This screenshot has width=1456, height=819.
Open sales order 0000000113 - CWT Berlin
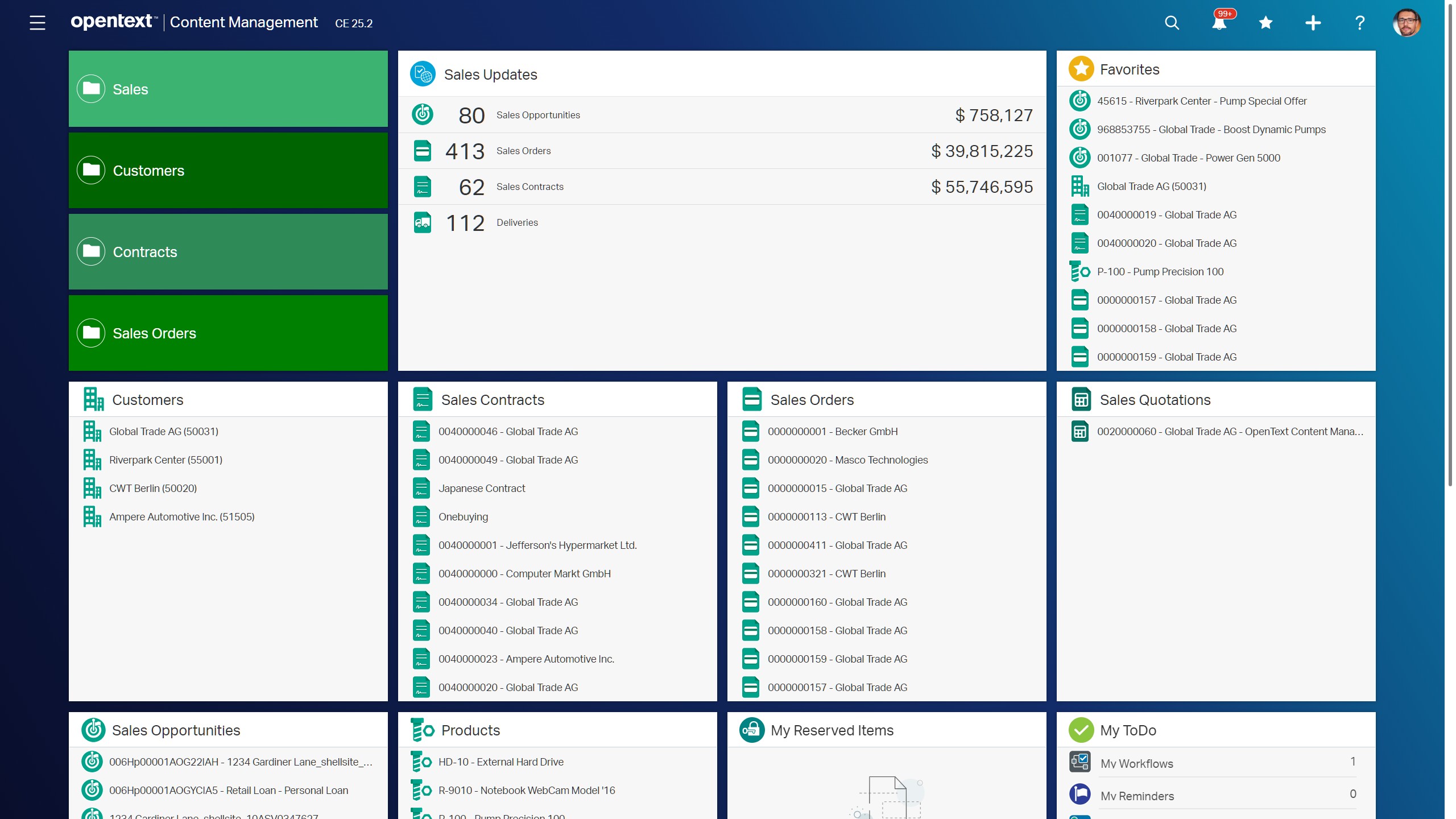pos(887,516)
